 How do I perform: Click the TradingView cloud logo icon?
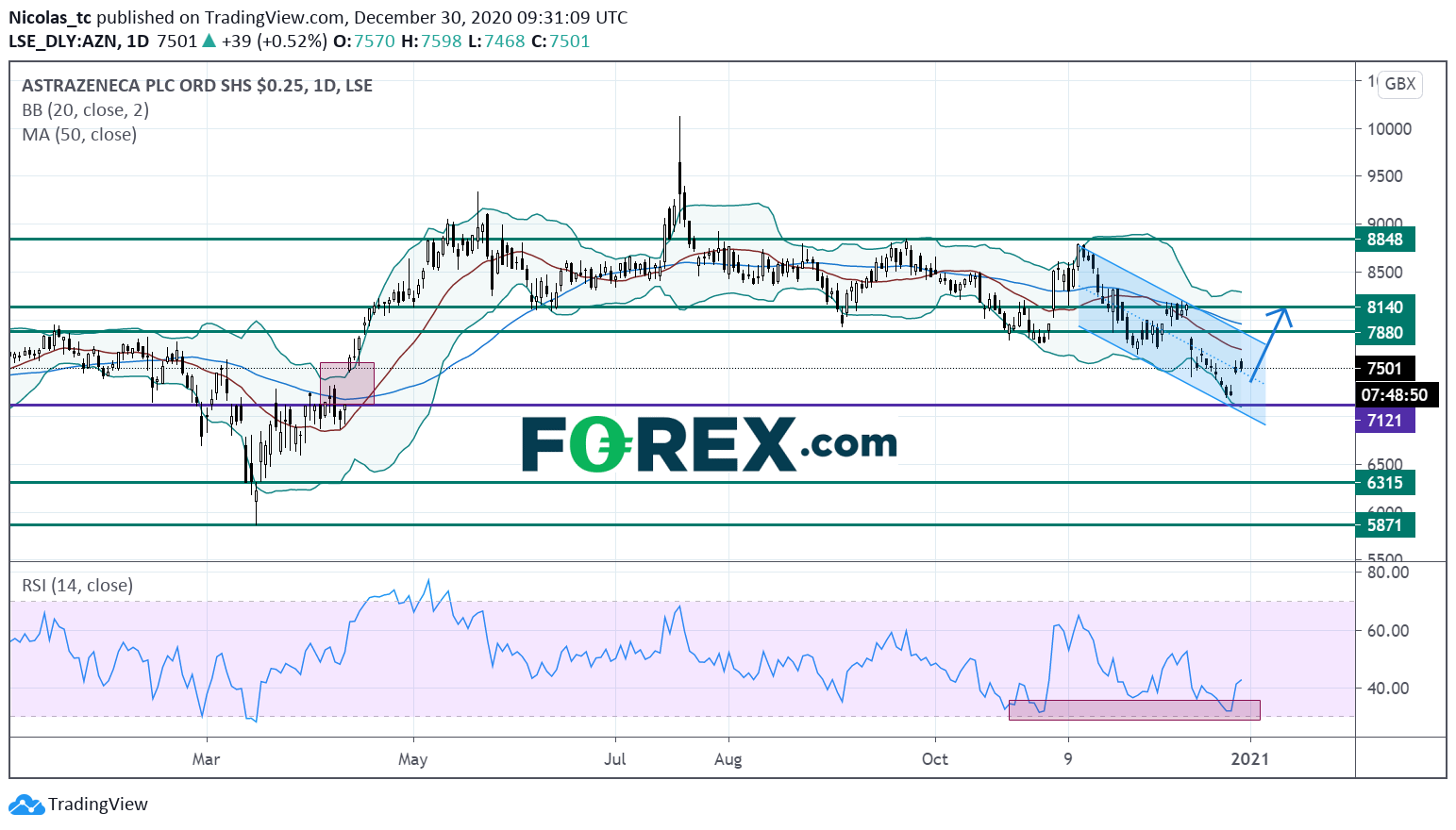(25, 805)
